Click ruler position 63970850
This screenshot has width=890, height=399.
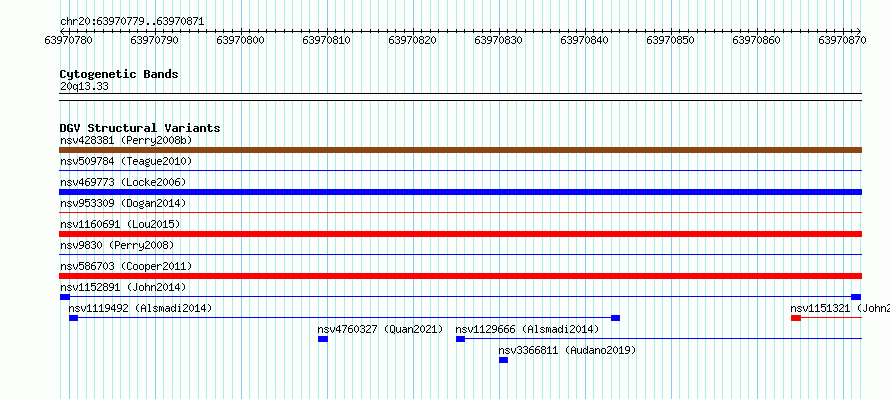(671, 40)
